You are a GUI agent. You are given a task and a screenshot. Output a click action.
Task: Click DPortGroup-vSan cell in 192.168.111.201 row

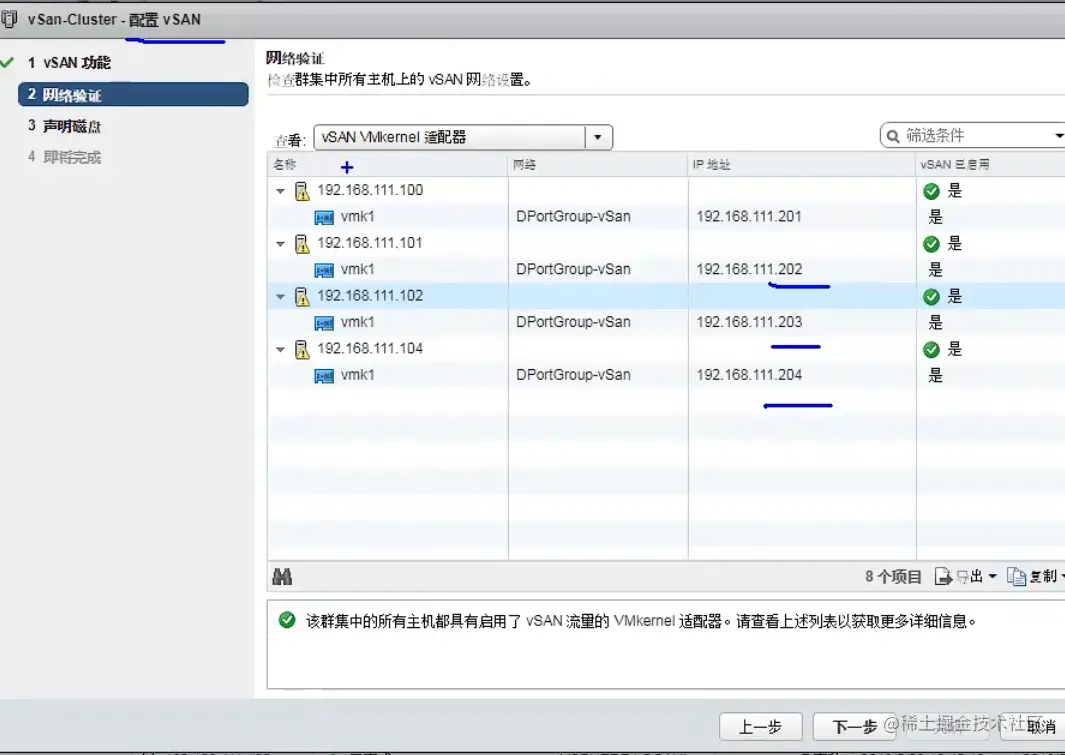click(x=573, y=217)
